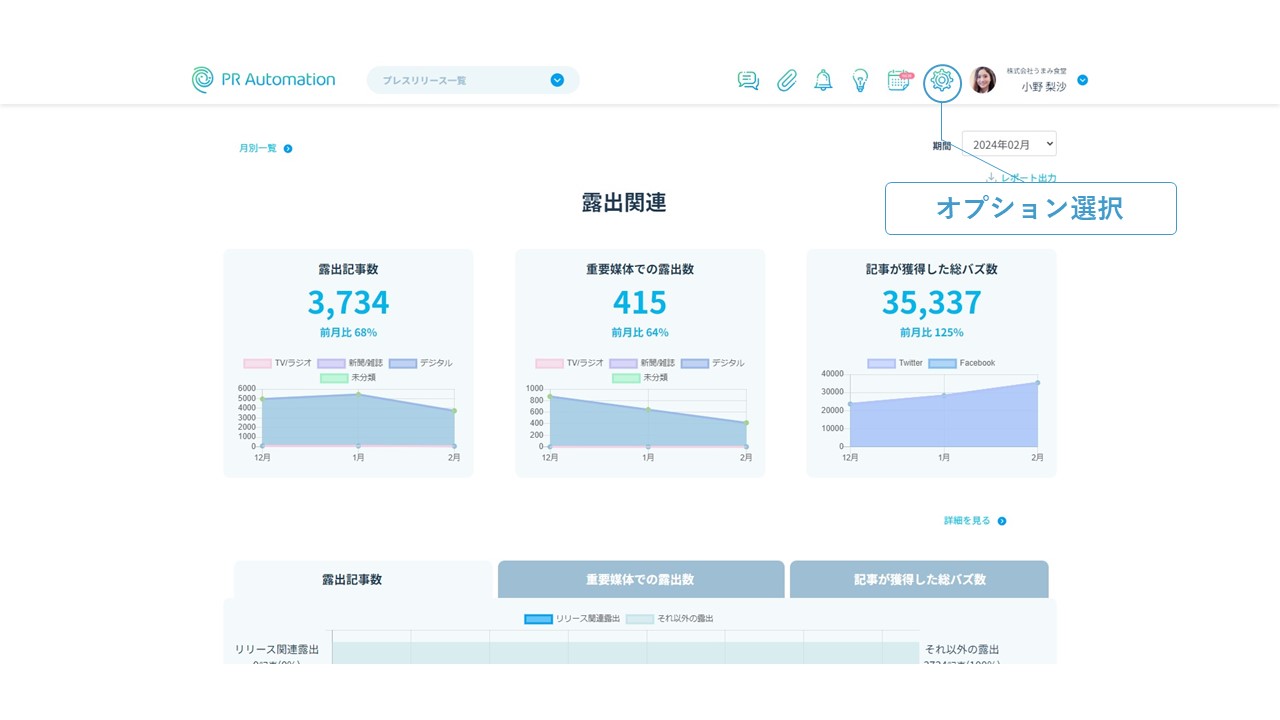Switch to 記事が獲得した総バズ数 tab
The height and width of the screenshot is (720, 1280).
(x=919, y=579)
